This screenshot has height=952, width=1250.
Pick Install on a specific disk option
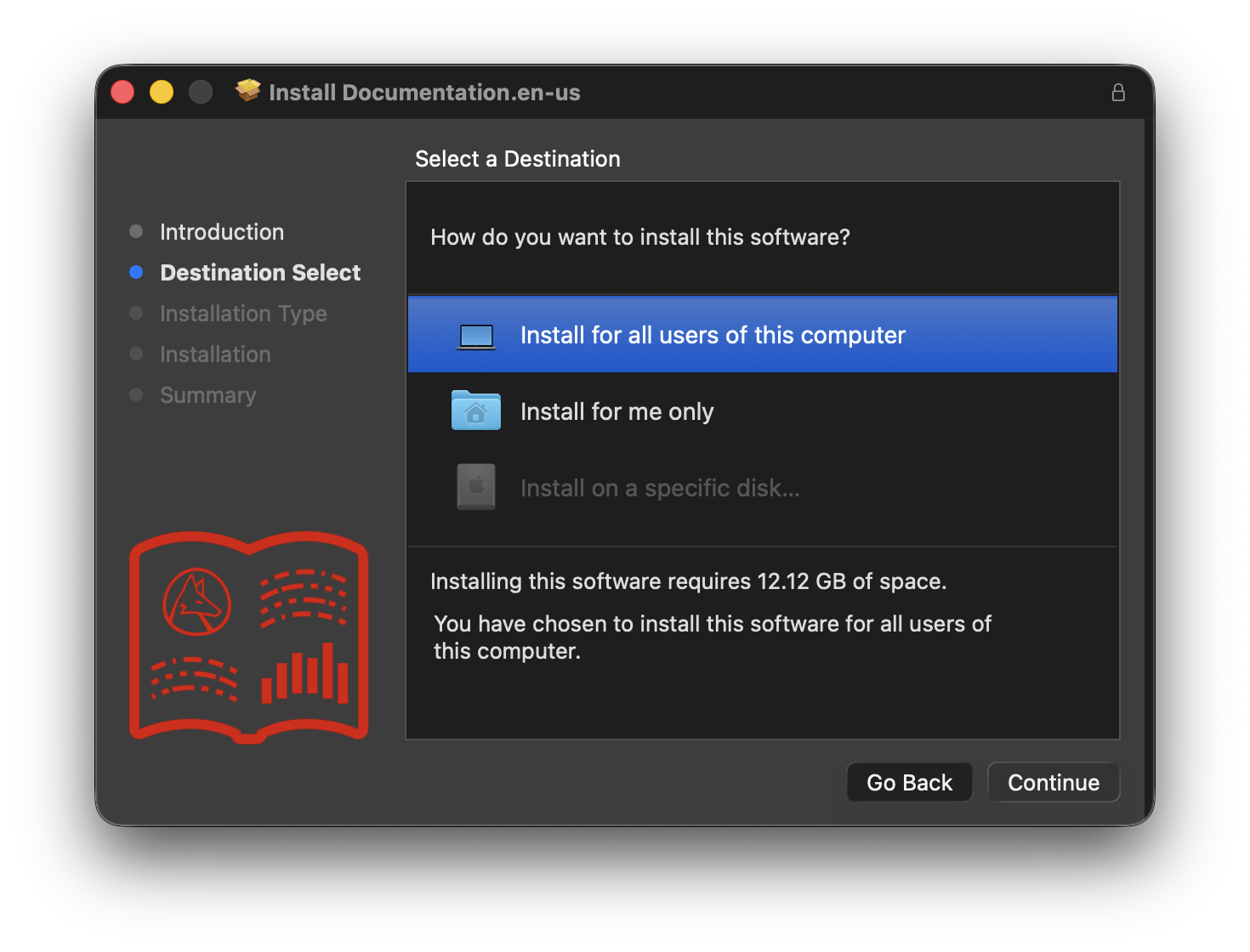pos(659,489)
